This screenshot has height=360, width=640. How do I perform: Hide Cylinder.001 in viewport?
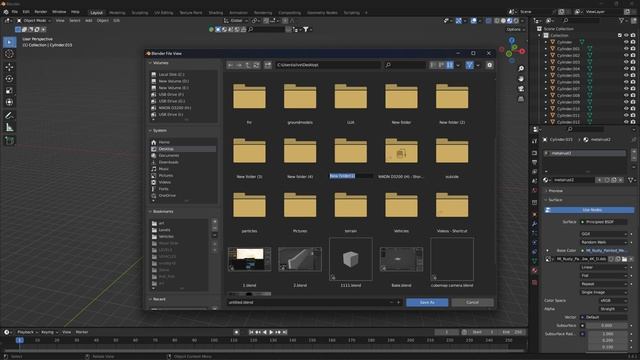(x=626, y=49)
